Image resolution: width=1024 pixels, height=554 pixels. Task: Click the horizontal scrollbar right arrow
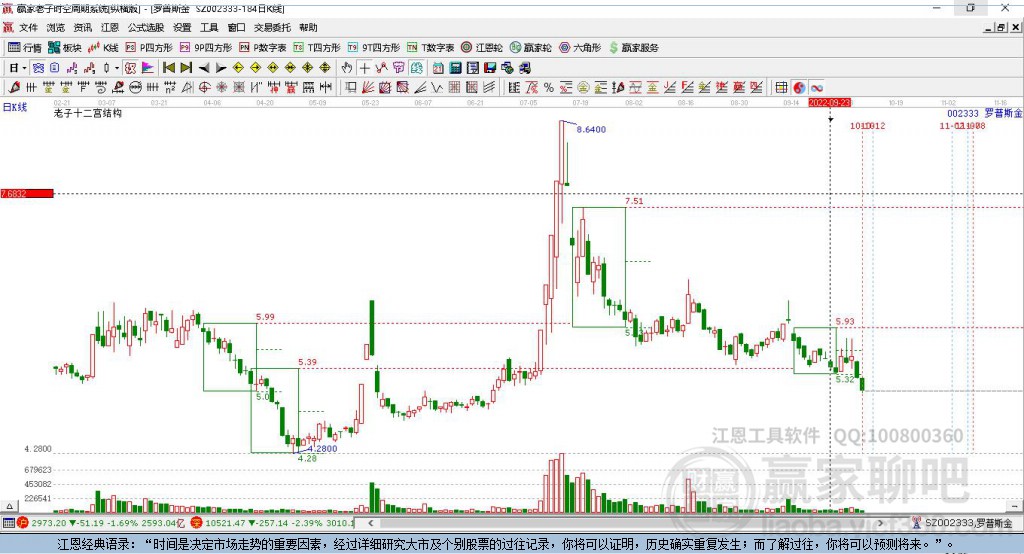880,523
